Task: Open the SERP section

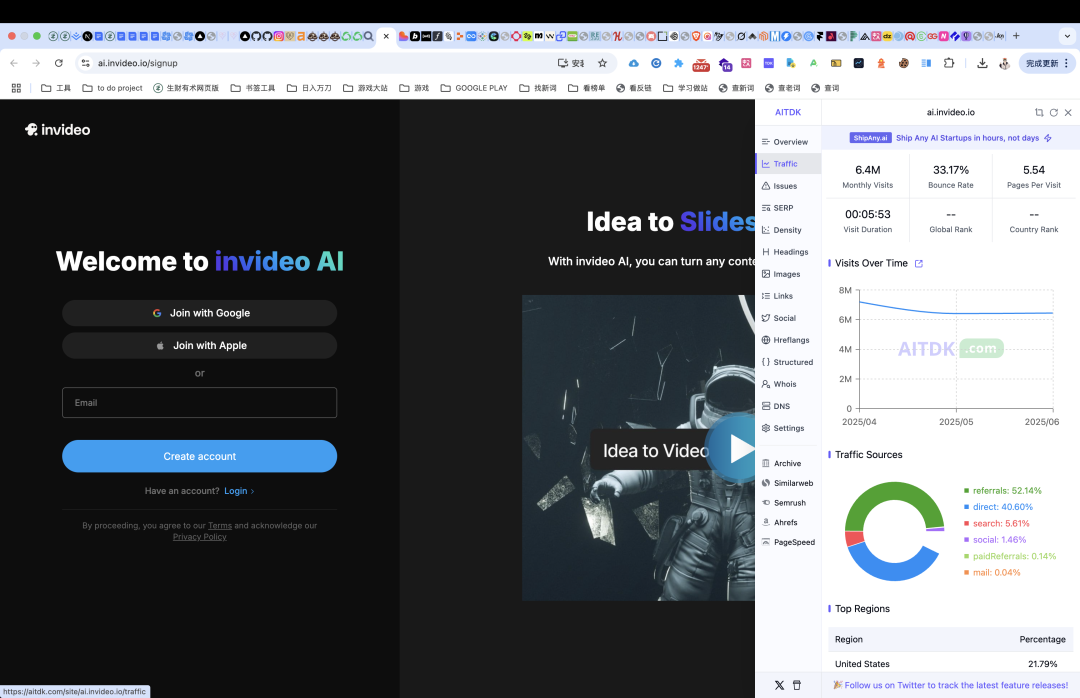Action: (x=788, y=208)
